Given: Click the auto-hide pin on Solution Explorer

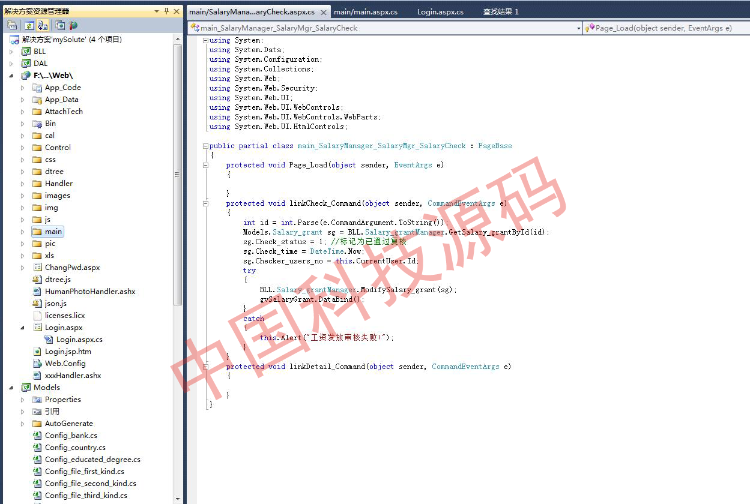Looking at the screenshot, I should 166,11.
